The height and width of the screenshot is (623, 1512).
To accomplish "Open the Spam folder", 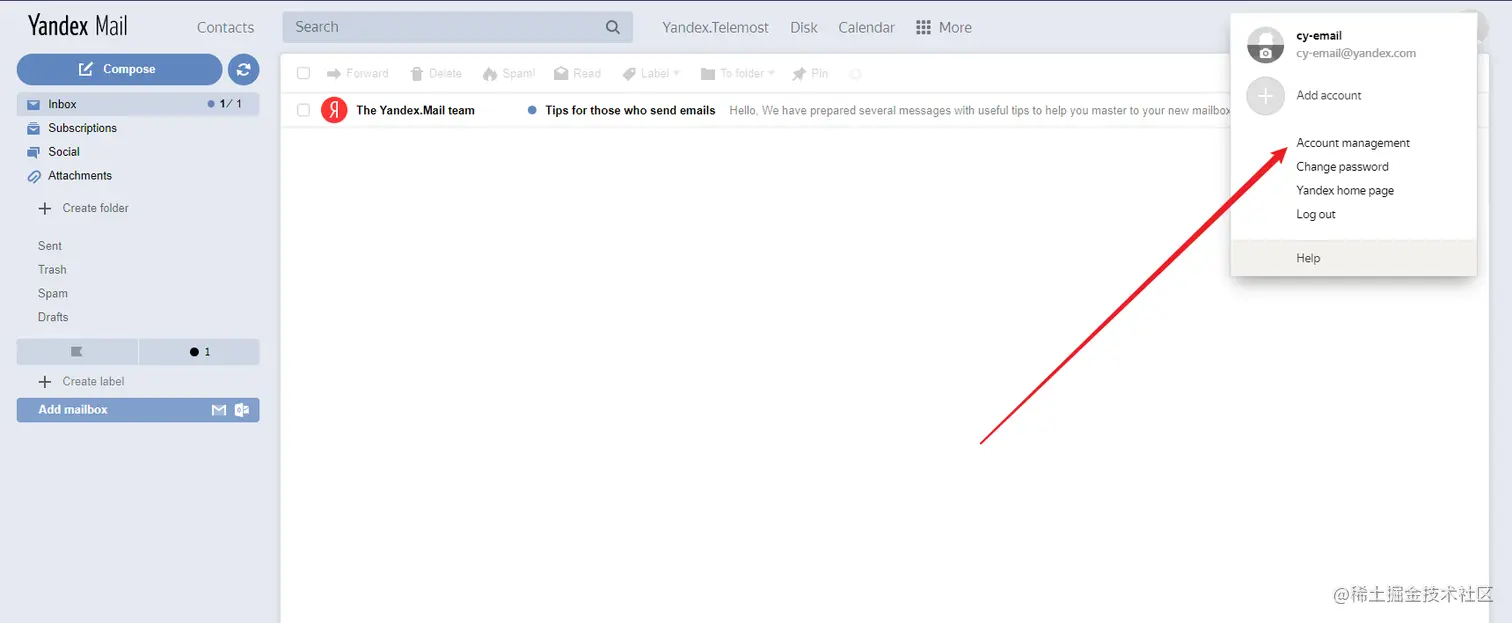I will [53, 294].
